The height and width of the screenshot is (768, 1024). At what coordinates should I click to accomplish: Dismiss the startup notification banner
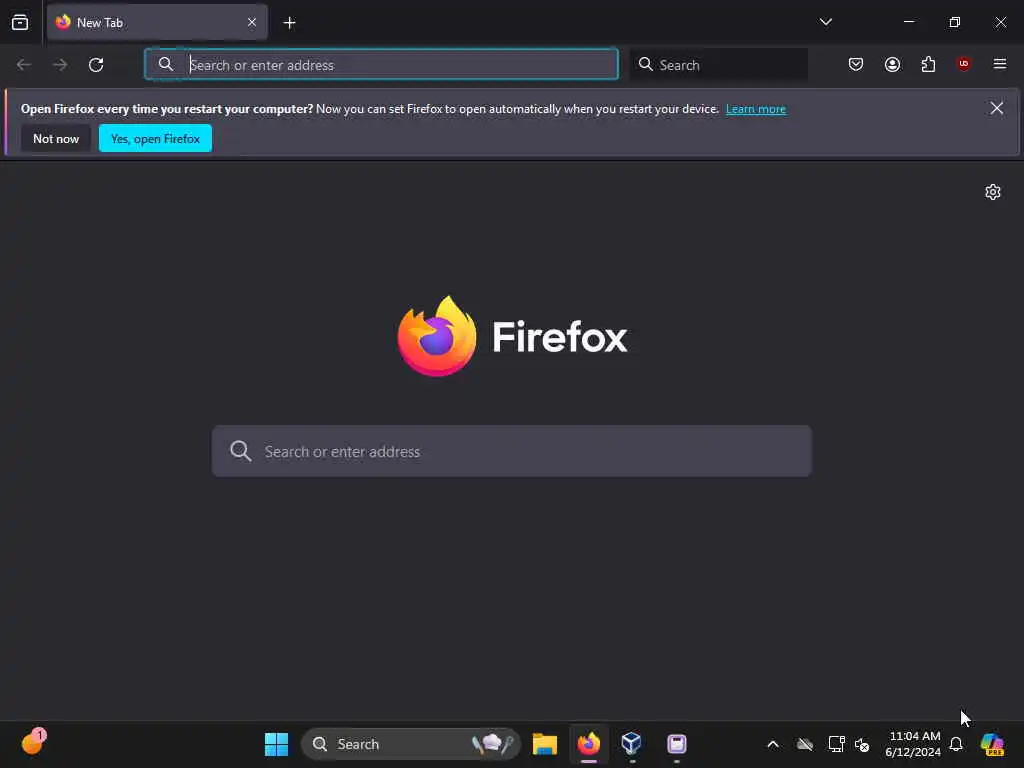997,108
